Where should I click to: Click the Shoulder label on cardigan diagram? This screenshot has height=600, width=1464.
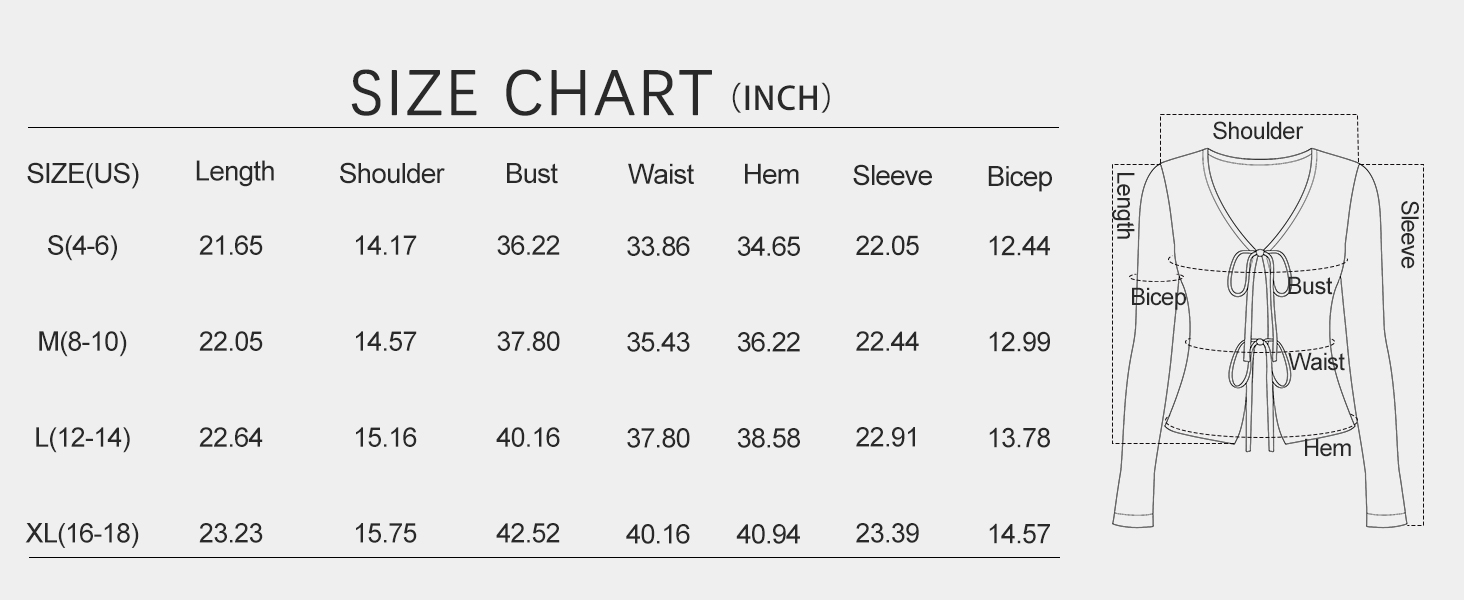click(1257, 131)
